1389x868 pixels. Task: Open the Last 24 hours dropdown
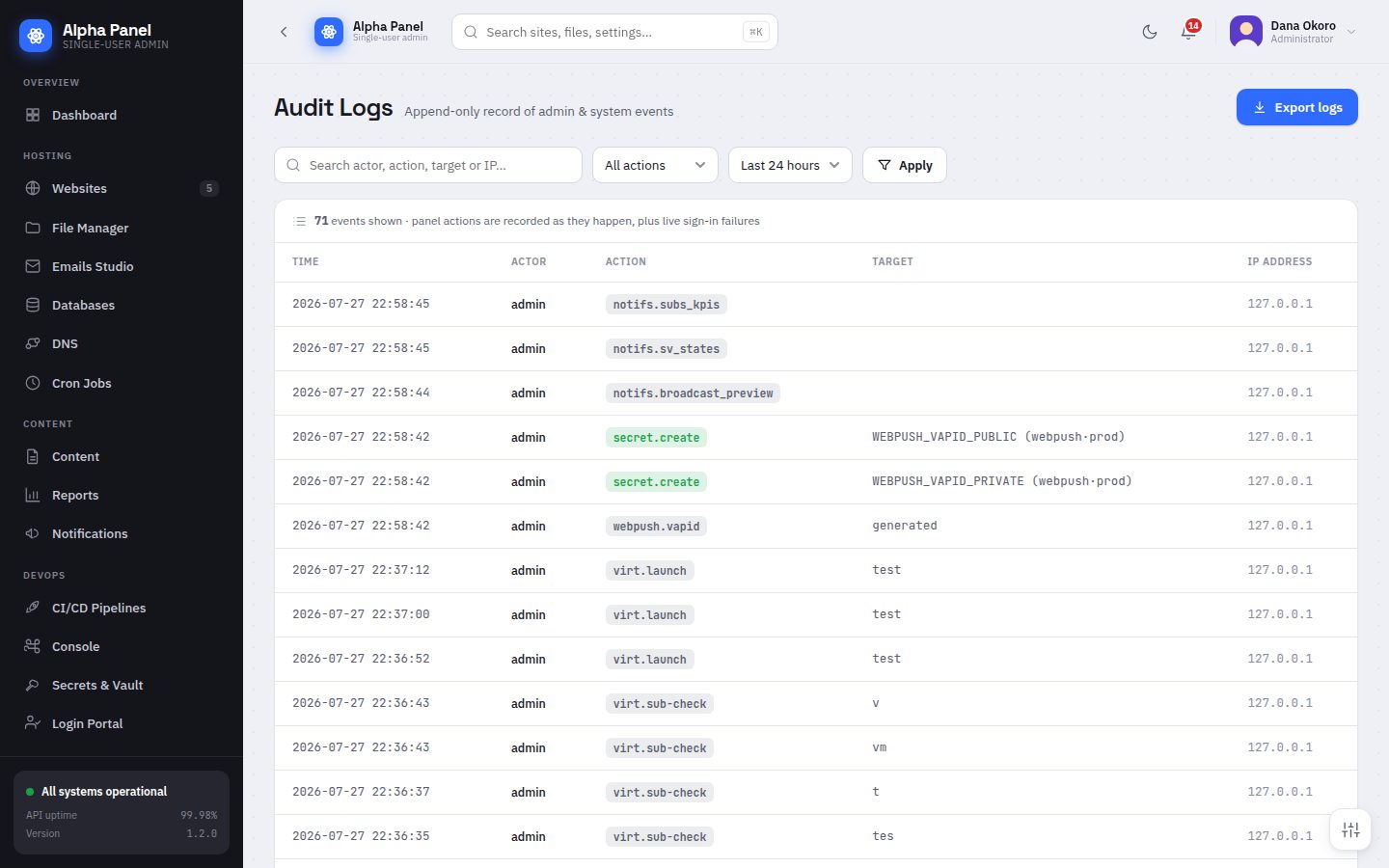point(790,165)
